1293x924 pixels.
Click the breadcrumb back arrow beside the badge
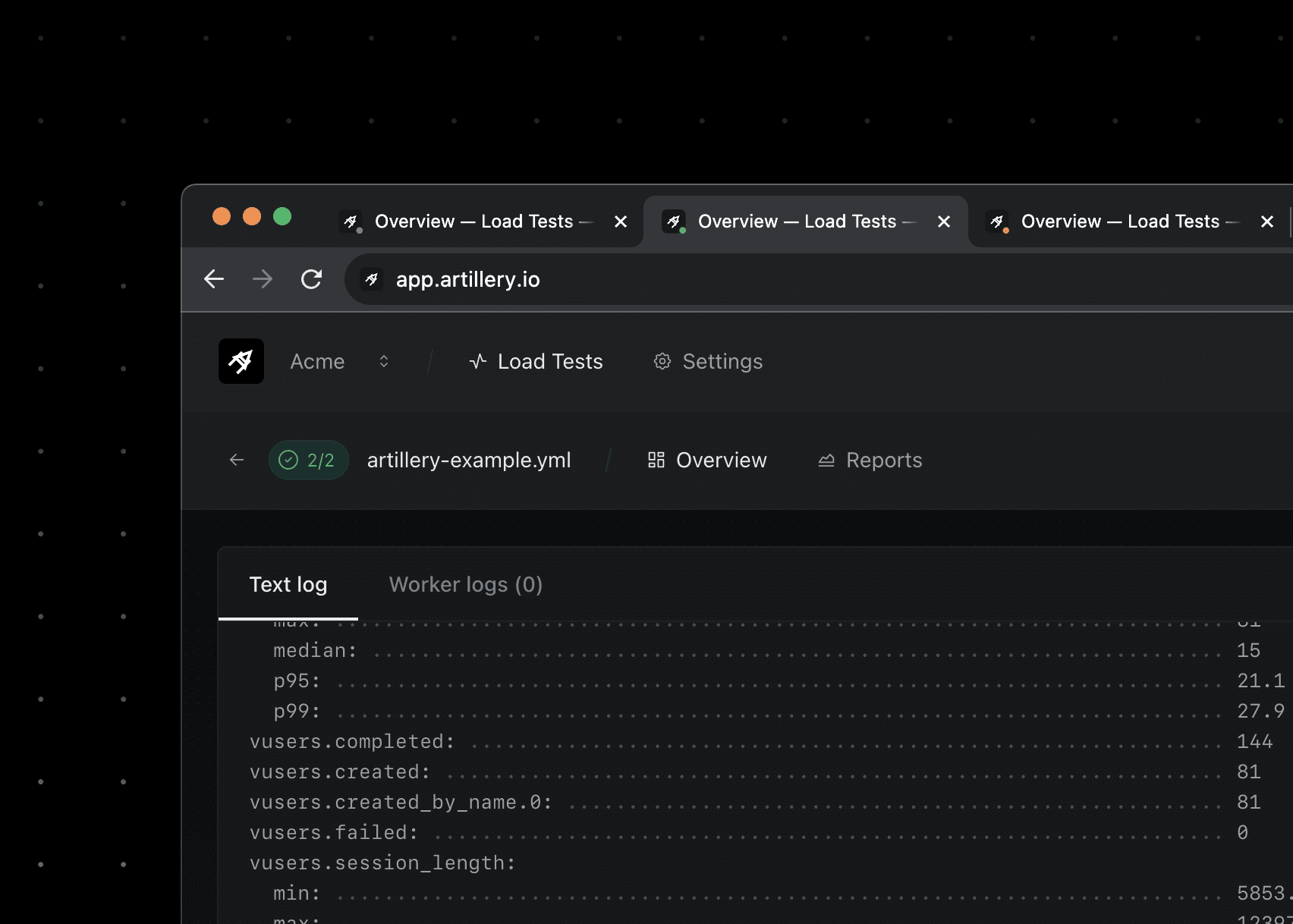[x=236, y=460]
